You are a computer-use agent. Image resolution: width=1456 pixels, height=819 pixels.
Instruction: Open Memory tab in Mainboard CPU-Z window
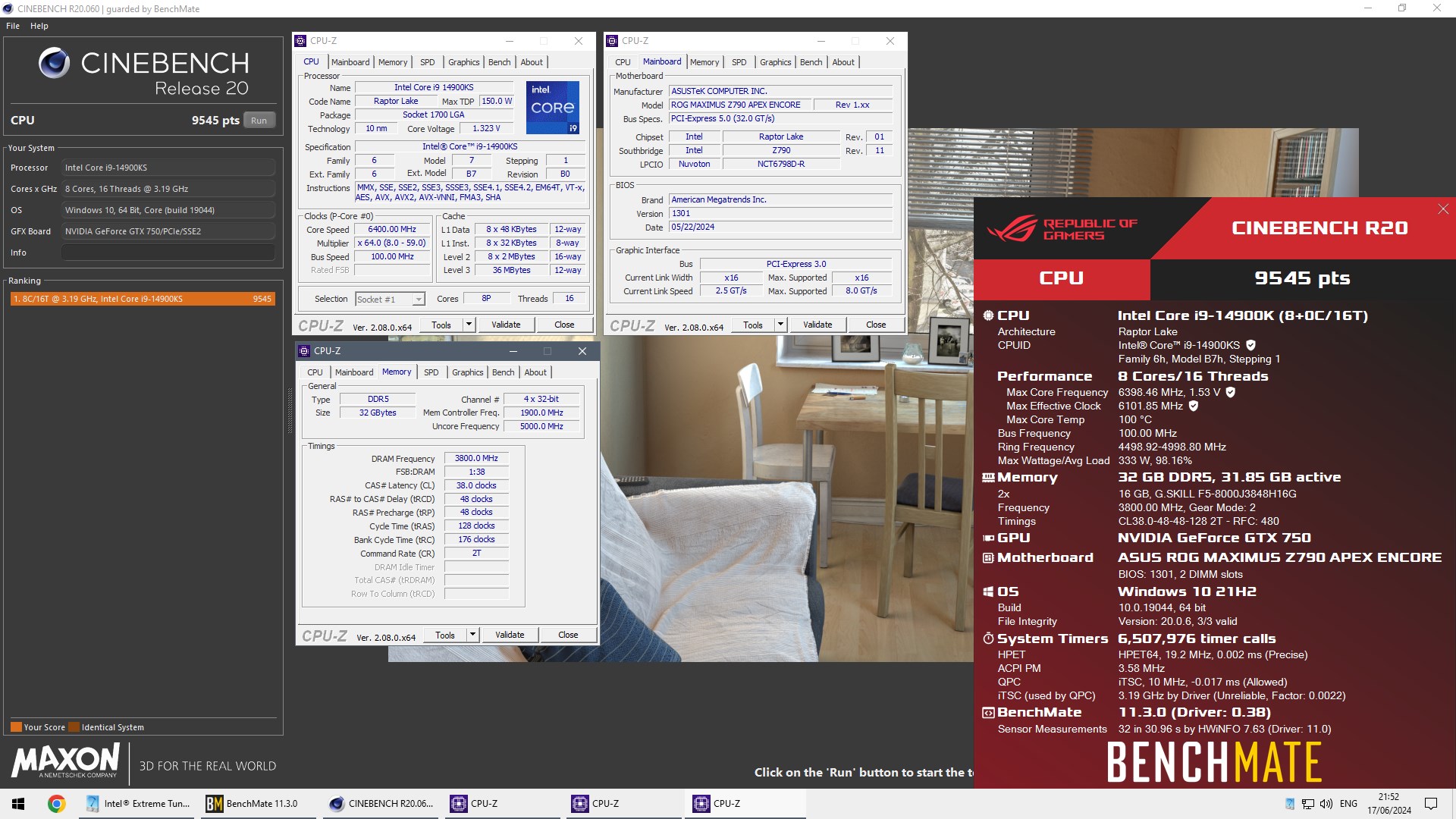[x=704, y=62]
